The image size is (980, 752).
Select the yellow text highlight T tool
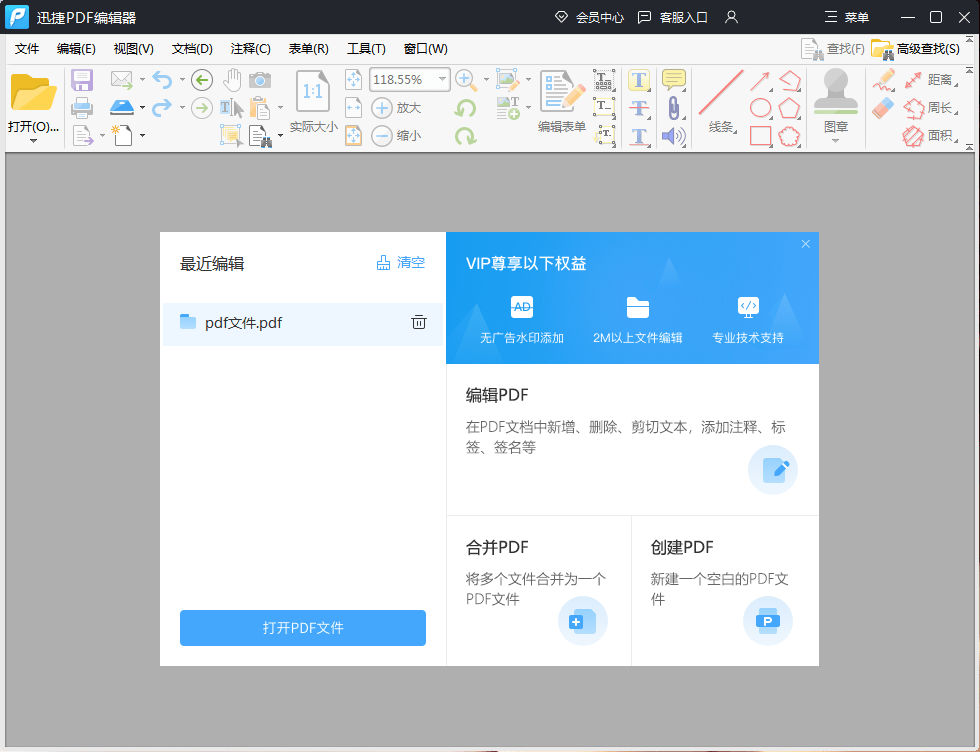point(639,80)
